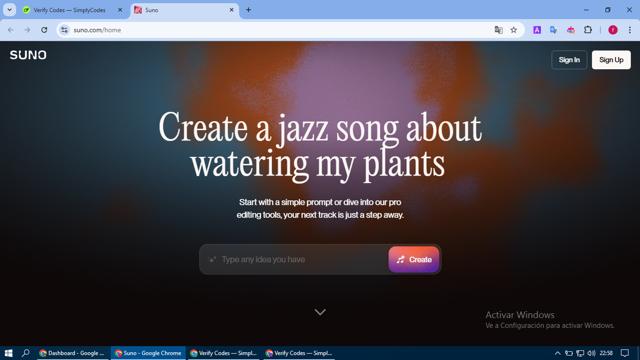Click the down chevron below the prompt box
This screenshot has width=640, height=360.
pos(320,312)
